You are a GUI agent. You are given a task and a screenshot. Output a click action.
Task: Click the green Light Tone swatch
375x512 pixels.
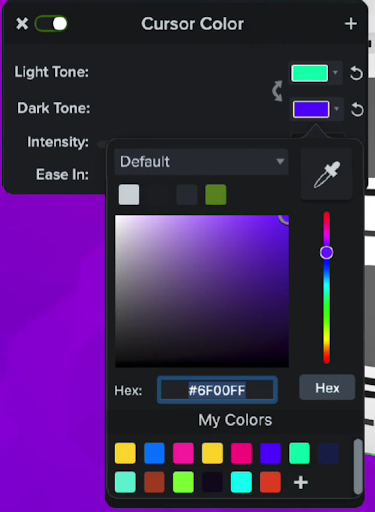(310, 73)
